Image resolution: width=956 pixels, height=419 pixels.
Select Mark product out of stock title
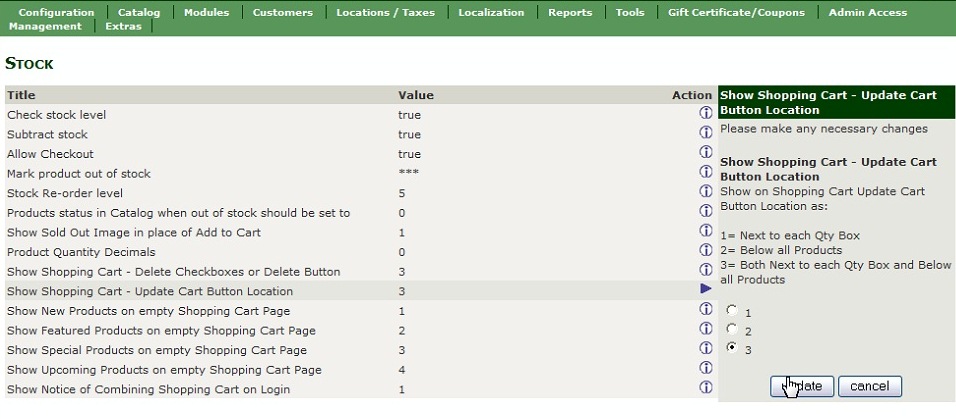pyautogui.click(x=79, y=174)
